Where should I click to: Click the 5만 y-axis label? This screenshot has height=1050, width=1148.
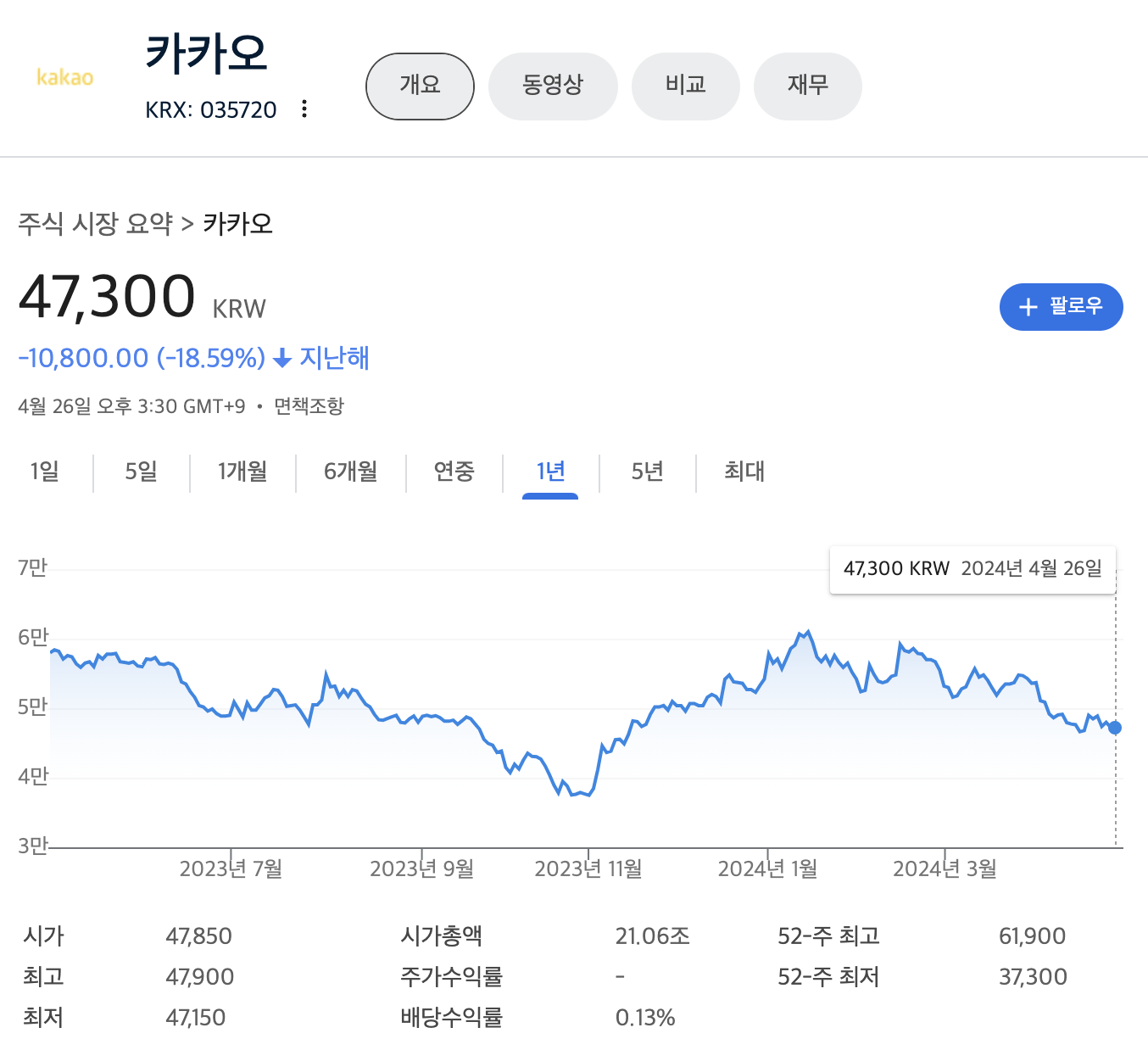(x=33, y=707)
